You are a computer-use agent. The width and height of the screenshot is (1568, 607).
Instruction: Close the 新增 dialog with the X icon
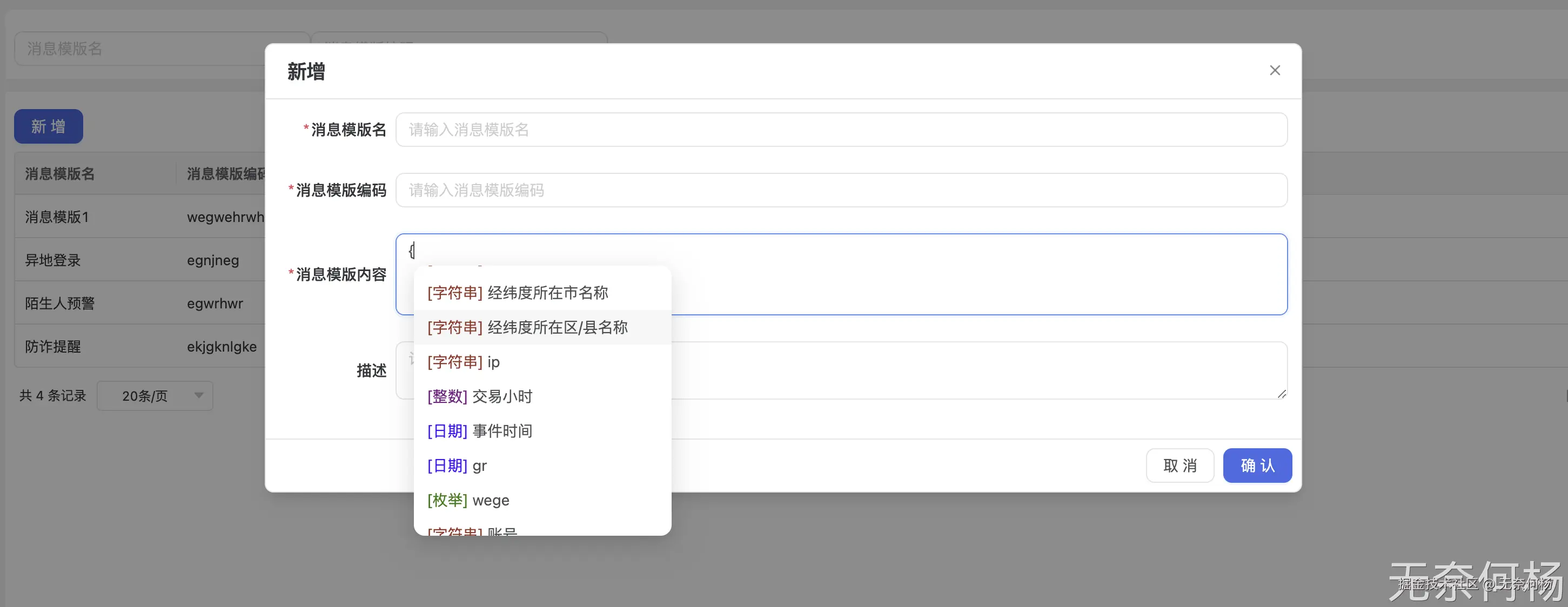click(x=1275, y=71)
